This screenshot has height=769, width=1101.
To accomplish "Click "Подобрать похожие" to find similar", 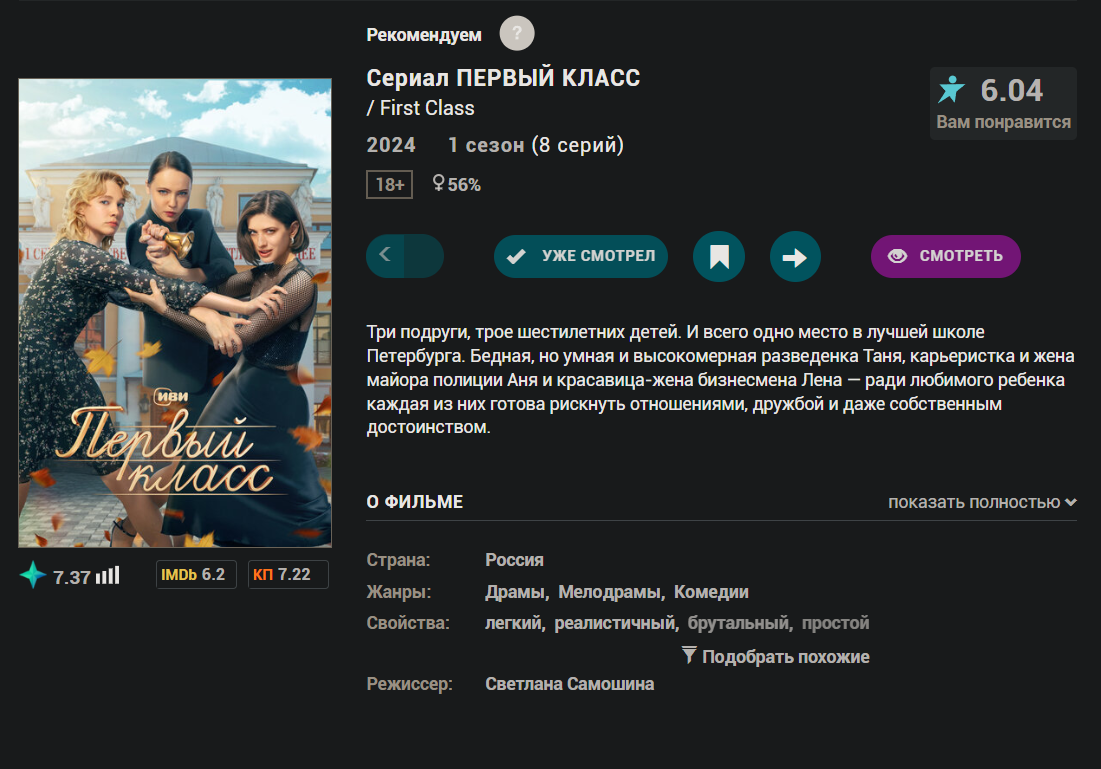I will [785, 657].
